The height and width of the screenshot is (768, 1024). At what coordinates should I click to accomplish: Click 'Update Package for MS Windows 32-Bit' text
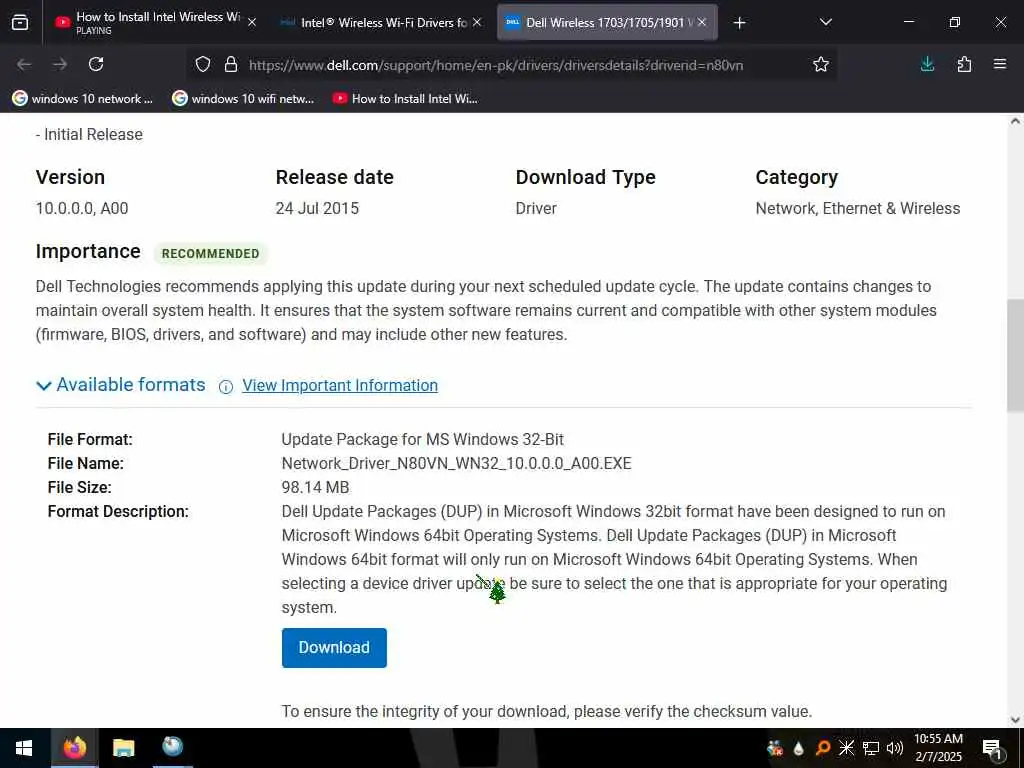(x=423, y=439)
